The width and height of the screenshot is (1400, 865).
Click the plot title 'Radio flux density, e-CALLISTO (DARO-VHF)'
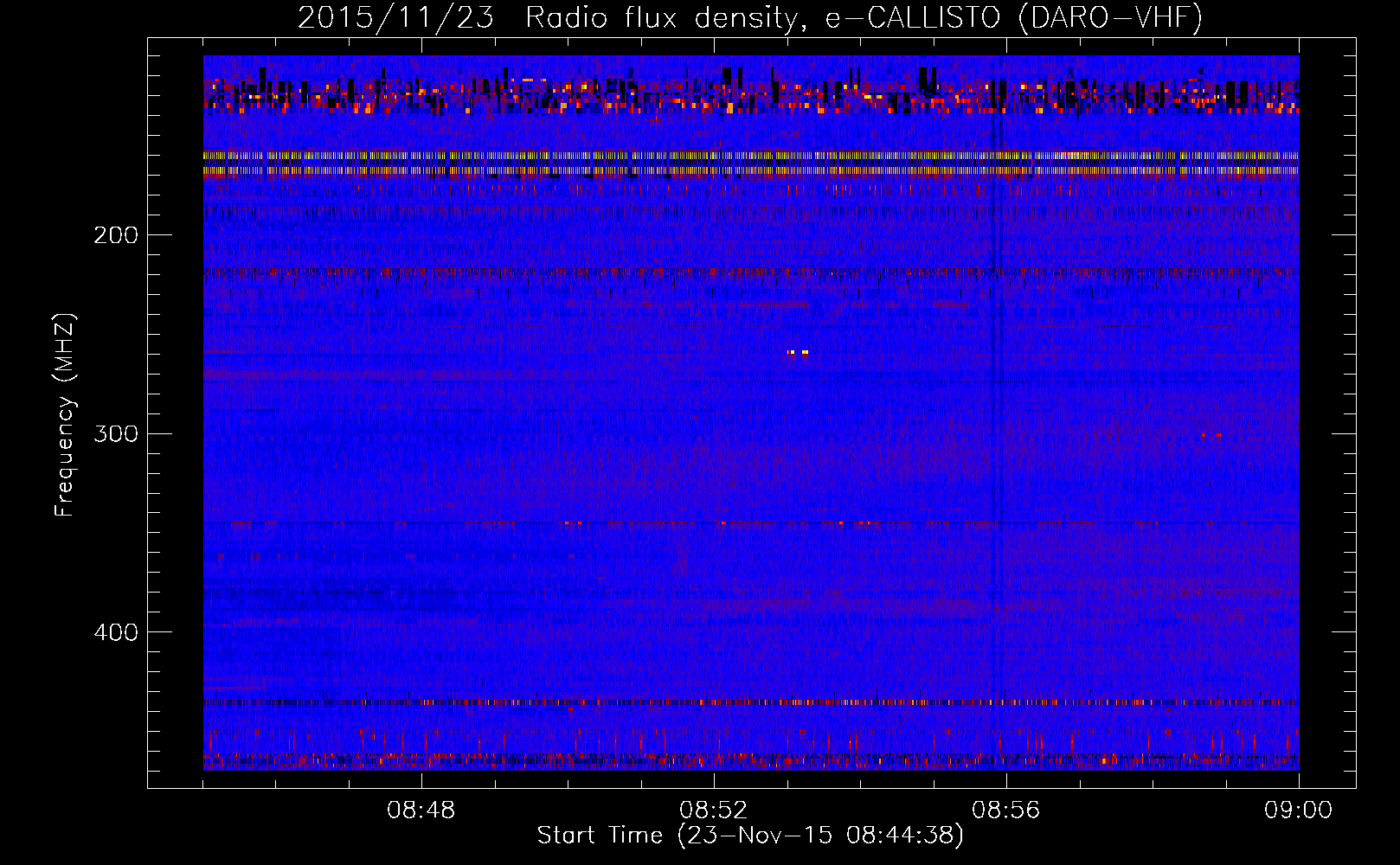[x=864, y=18]
